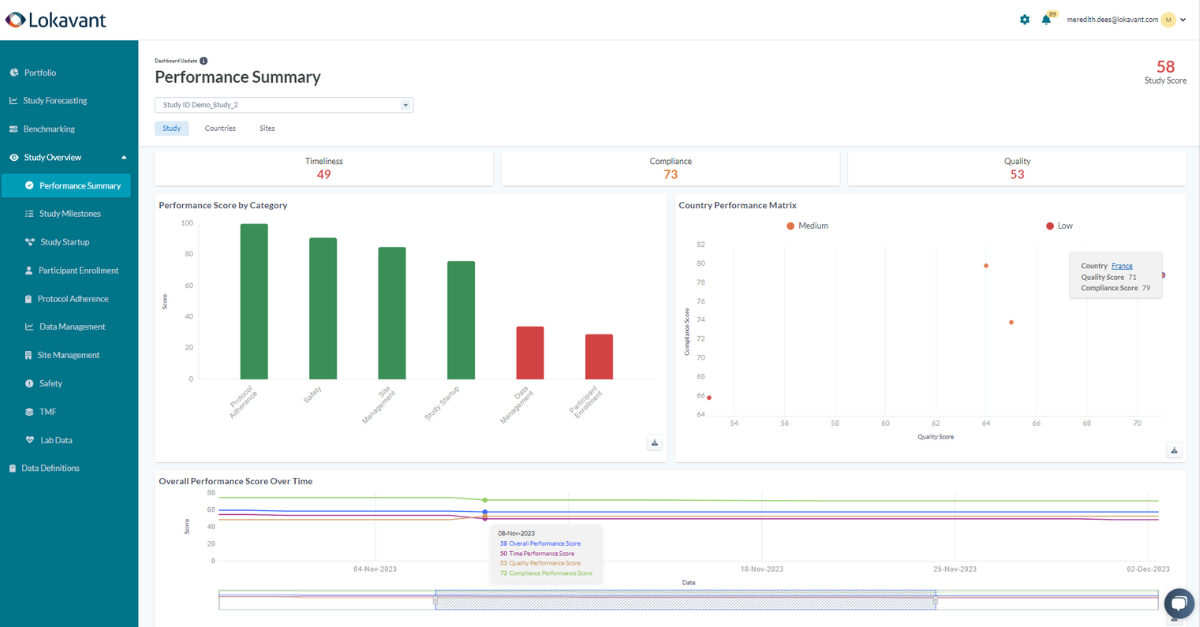
Task: Open the France country link
Action: pyautogui.click(x=1122, y=266)
